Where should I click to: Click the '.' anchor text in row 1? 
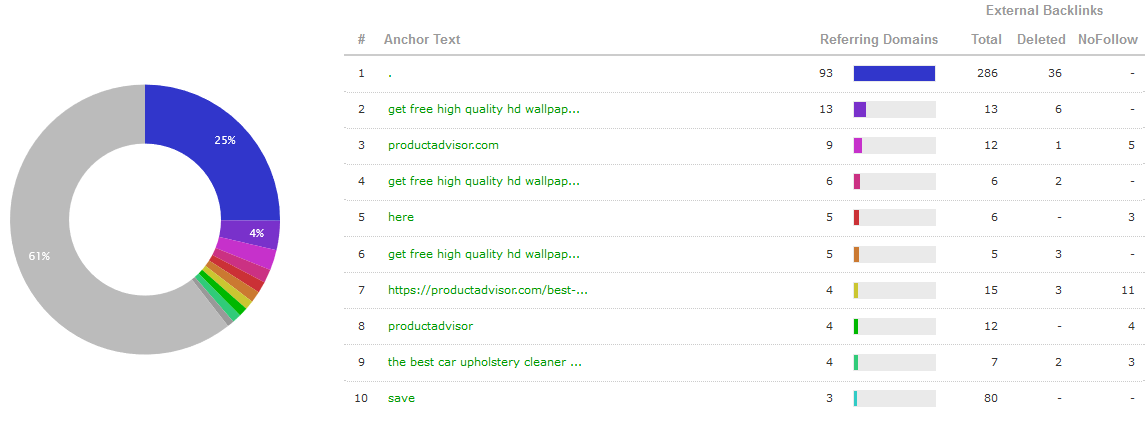pyautogui.click(x=390, y=73)
